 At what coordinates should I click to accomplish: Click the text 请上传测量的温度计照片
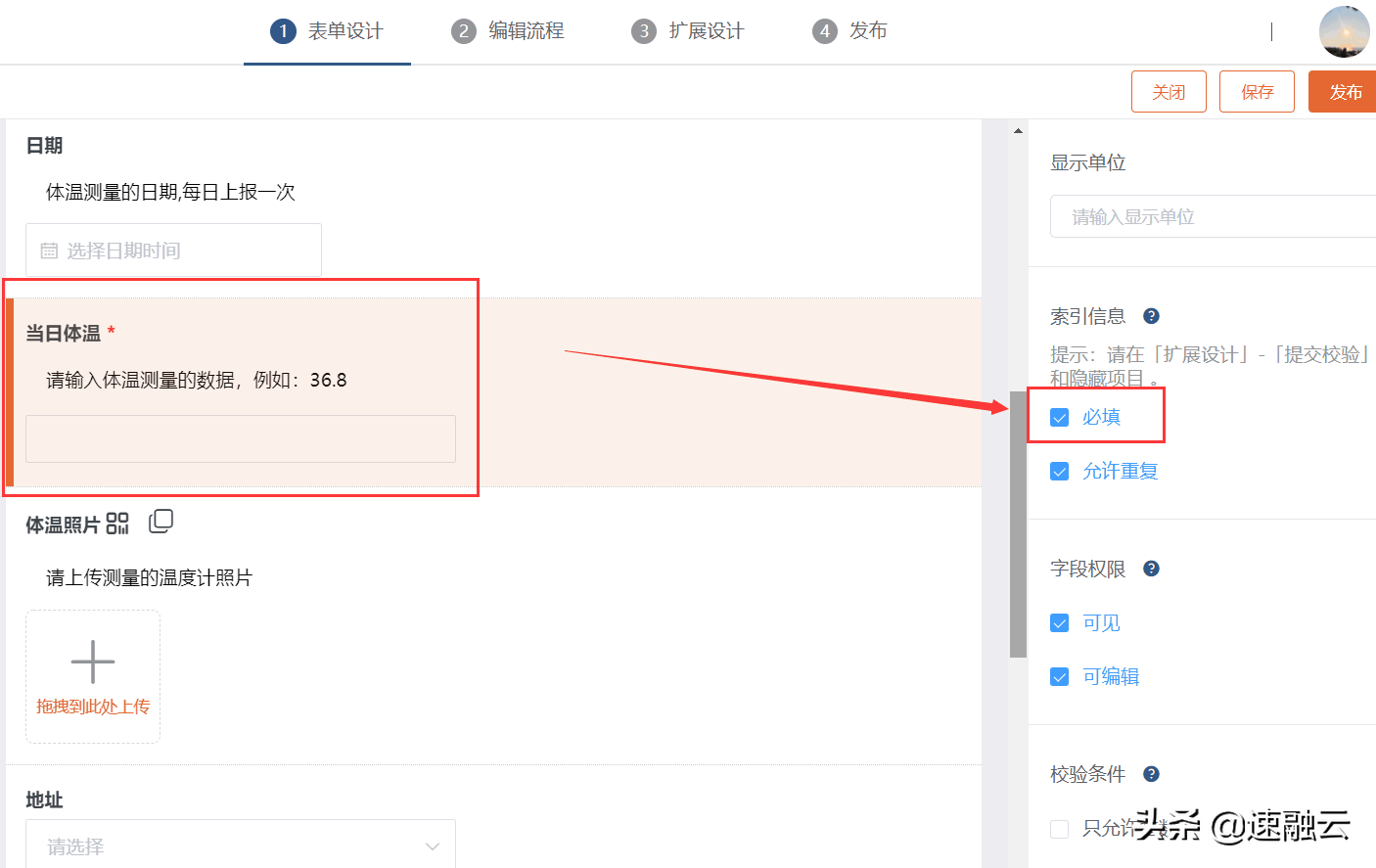(x=149, y=578)
